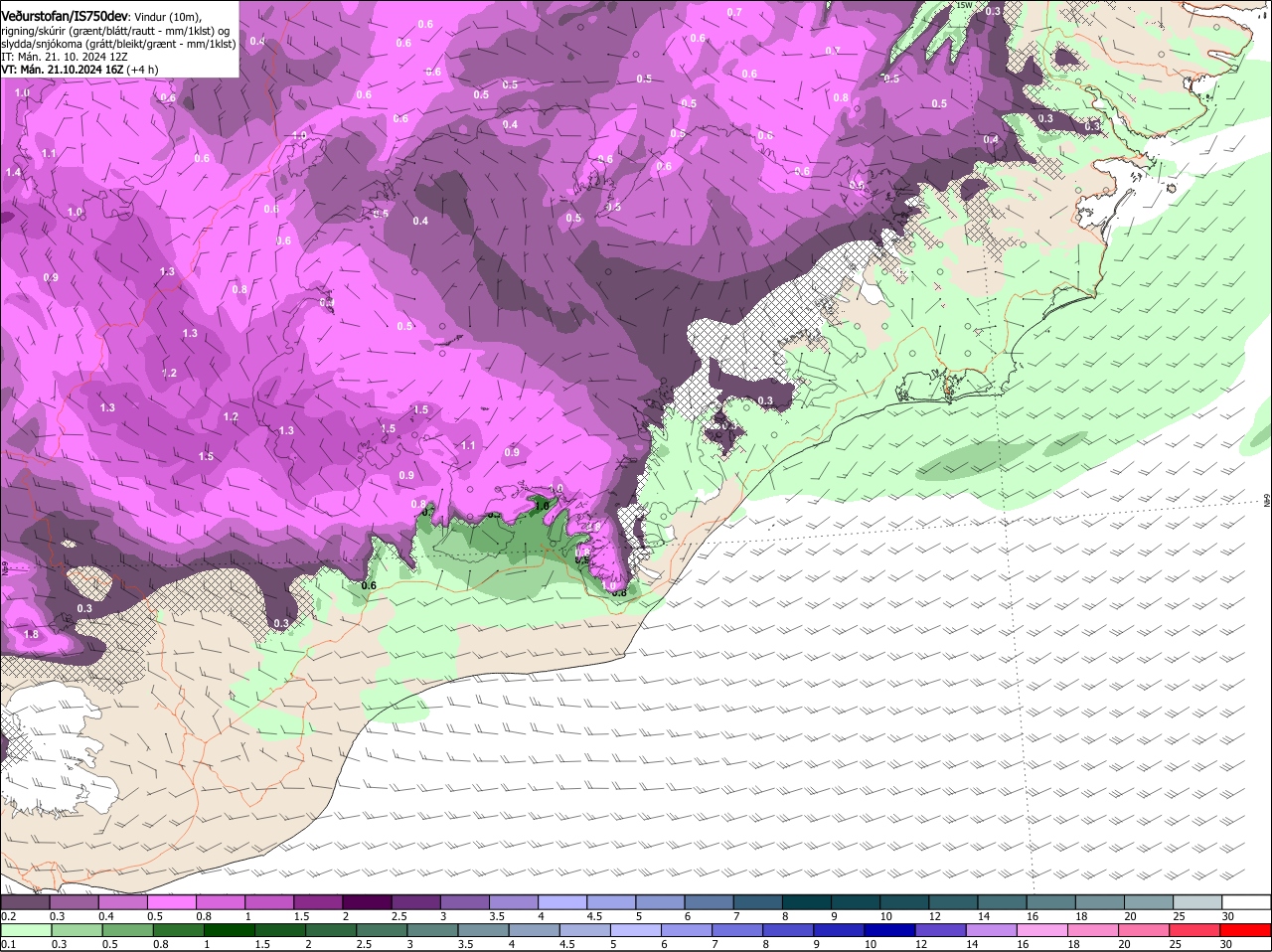The image size is (1272, 952).
Task: Click the VT valid time 16Z (+4 h) line
Action: [x=79, y=70]
